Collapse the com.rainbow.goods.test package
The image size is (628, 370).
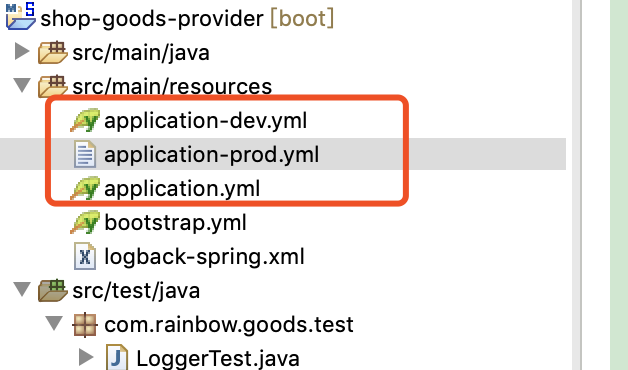pyautogui.click(x=54, y=324)
